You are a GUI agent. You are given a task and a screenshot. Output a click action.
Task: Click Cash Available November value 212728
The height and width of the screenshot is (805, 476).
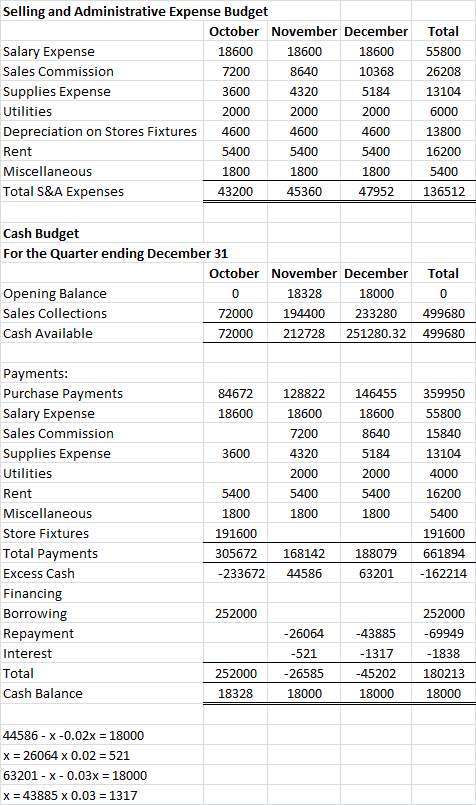pos(304,334)
